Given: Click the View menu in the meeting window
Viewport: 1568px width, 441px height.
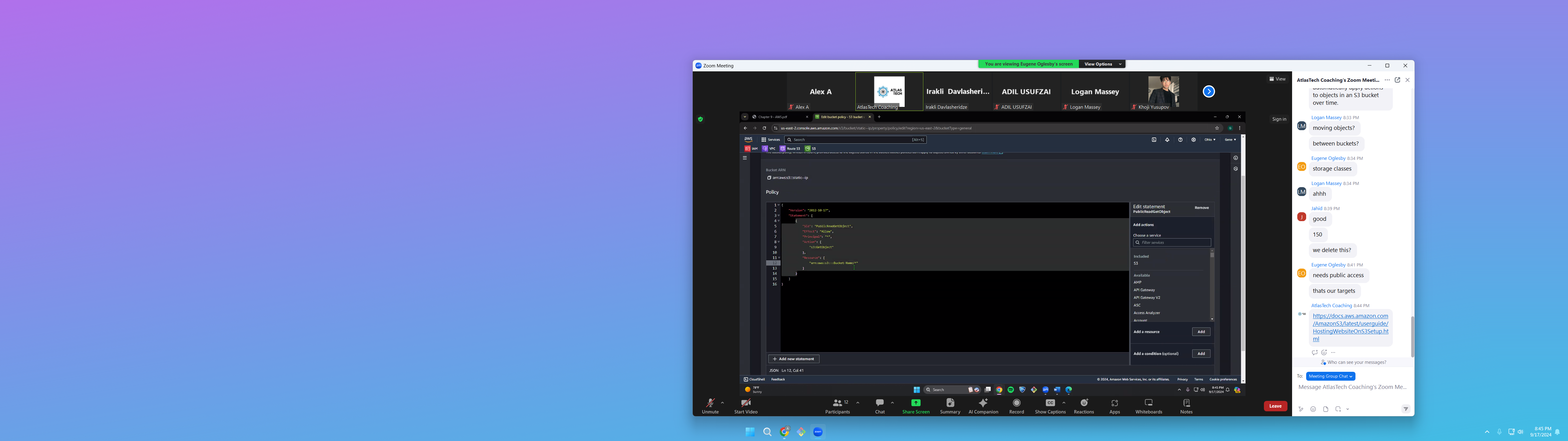Looking at the screenshot, I should click(1278, 79).
